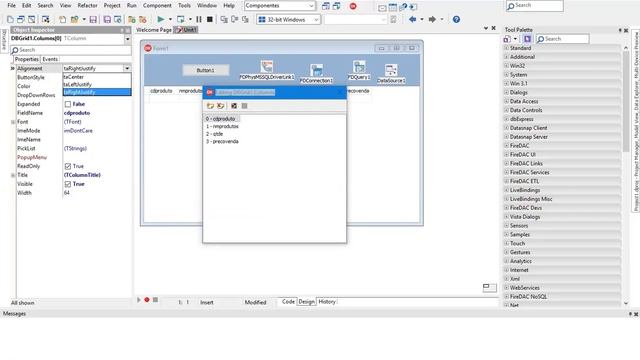Toggle the Visible property checkbox

coord(68,184)
